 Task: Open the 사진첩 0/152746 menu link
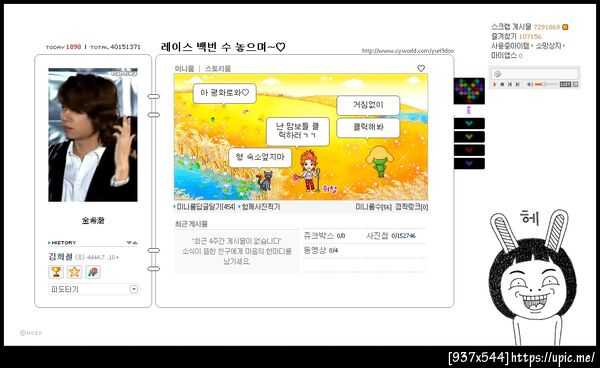tap(391, 236)
